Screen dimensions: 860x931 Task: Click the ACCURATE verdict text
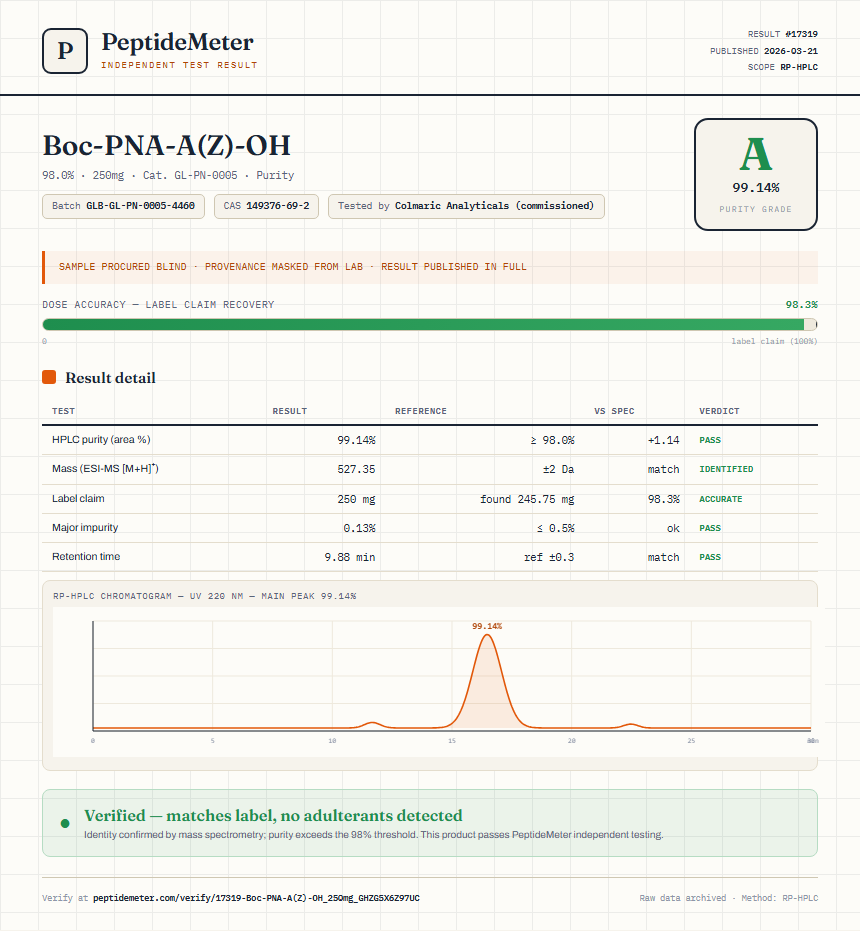click(x=720, y=499)
